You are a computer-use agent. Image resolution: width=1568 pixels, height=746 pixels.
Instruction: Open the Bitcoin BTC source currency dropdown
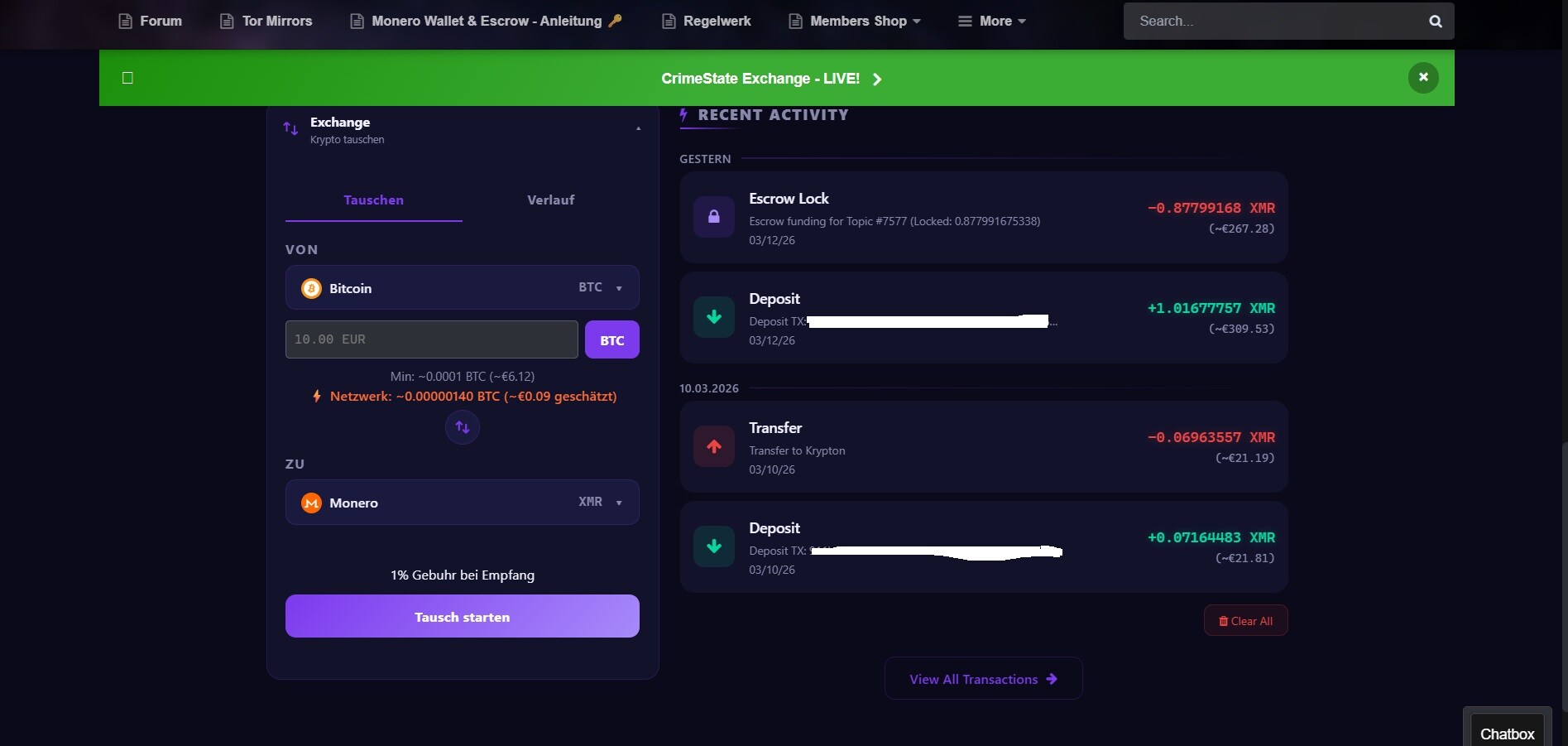[x=463, y=287]
